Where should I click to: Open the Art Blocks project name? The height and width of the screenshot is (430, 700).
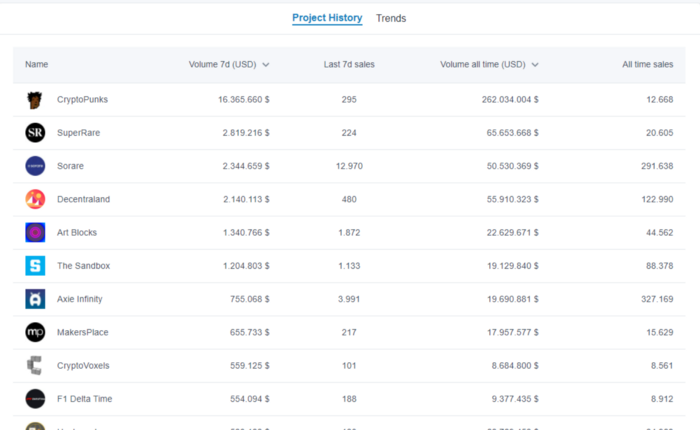point(77,233)
